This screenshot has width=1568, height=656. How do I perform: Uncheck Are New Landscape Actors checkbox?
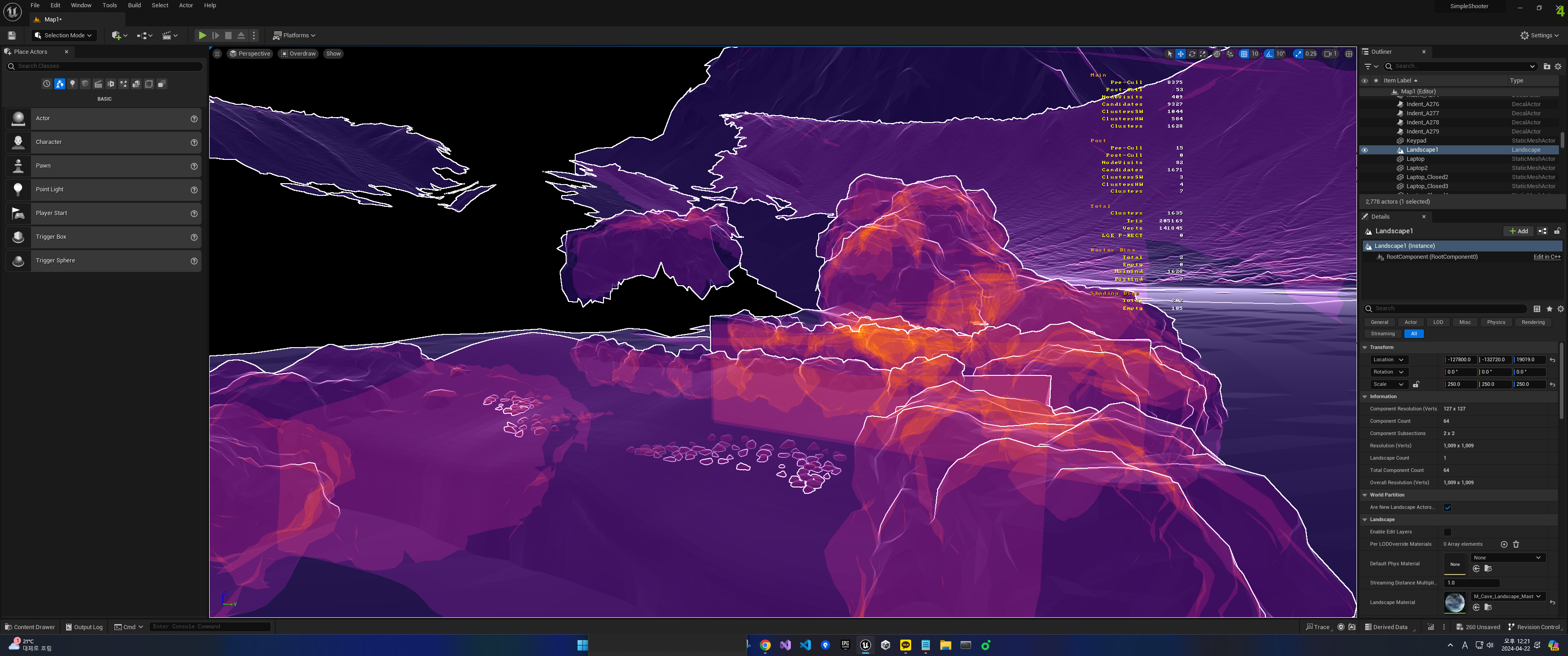1448,507
